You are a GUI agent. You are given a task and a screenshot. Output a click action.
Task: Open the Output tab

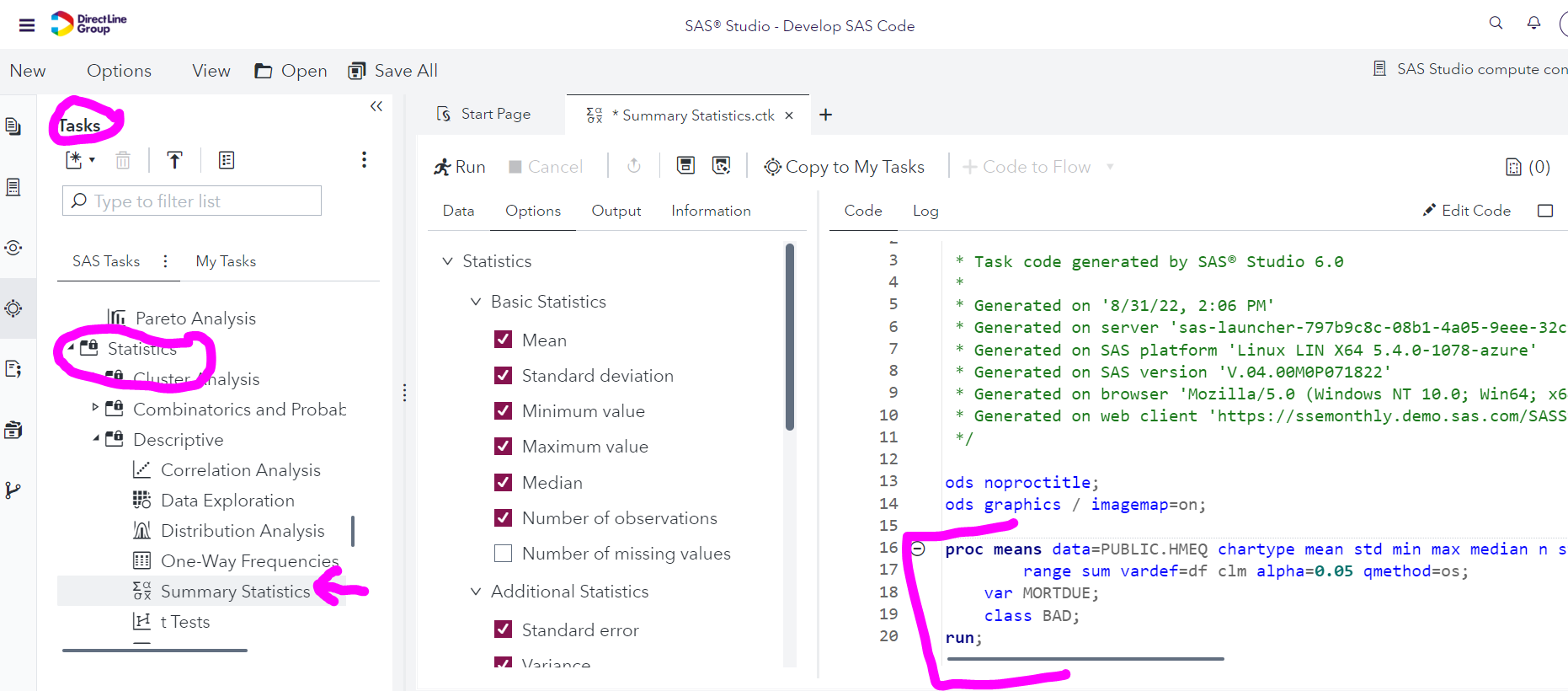(x=616, y=211)
